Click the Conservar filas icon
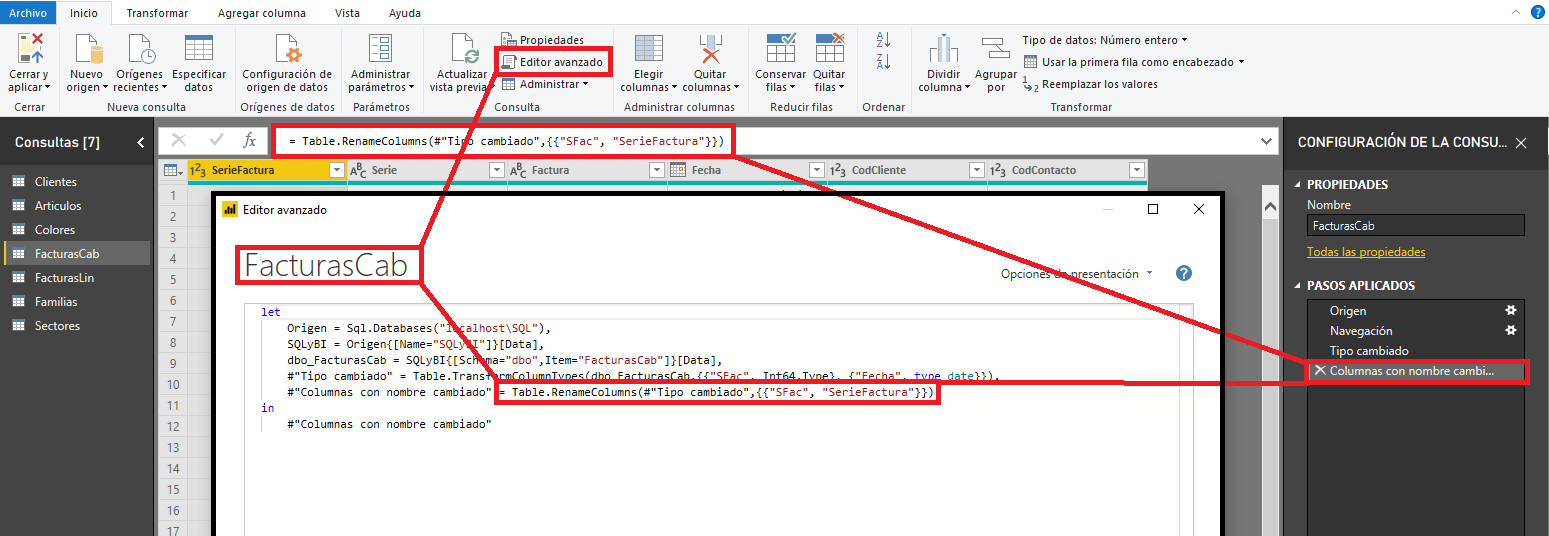The height and width of the screenshot is (536, 1549). tap(780, 50)
